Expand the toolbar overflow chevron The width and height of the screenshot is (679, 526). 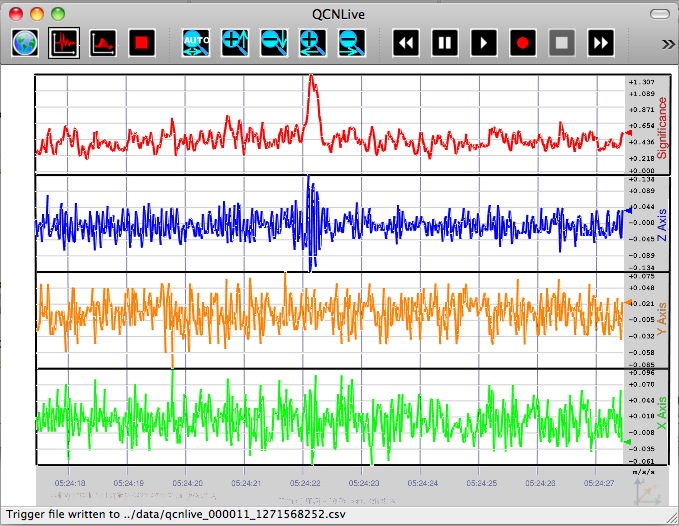coord(668,44)
